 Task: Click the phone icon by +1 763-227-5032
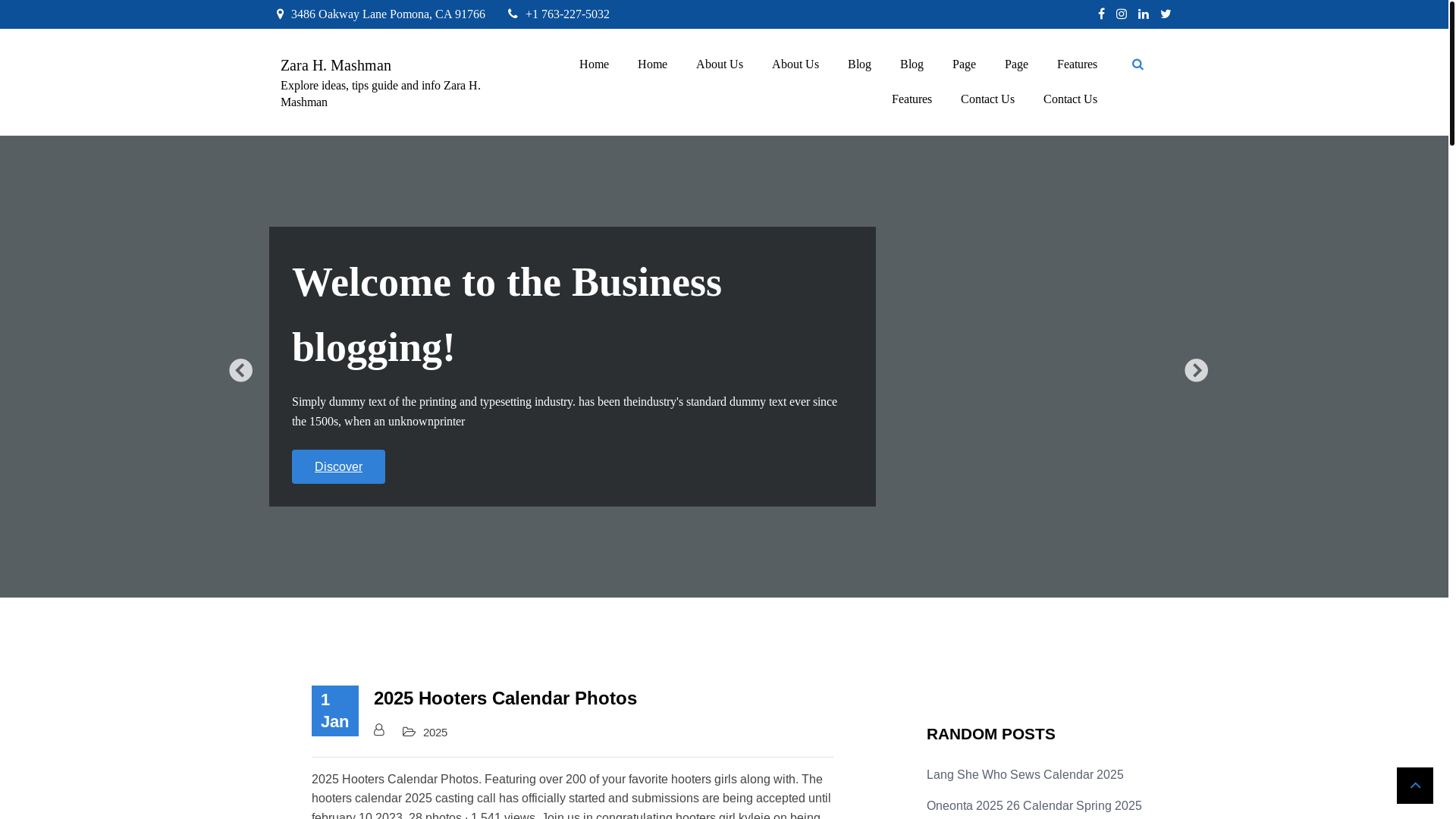pos(513,14)
